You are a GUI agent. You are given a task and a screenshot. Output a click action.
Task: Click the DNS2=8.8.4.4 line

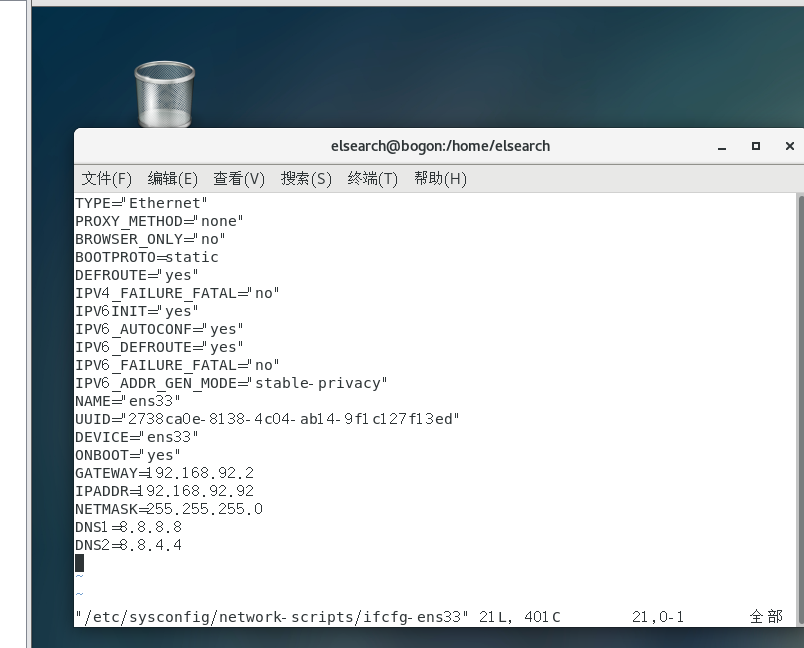129,544
